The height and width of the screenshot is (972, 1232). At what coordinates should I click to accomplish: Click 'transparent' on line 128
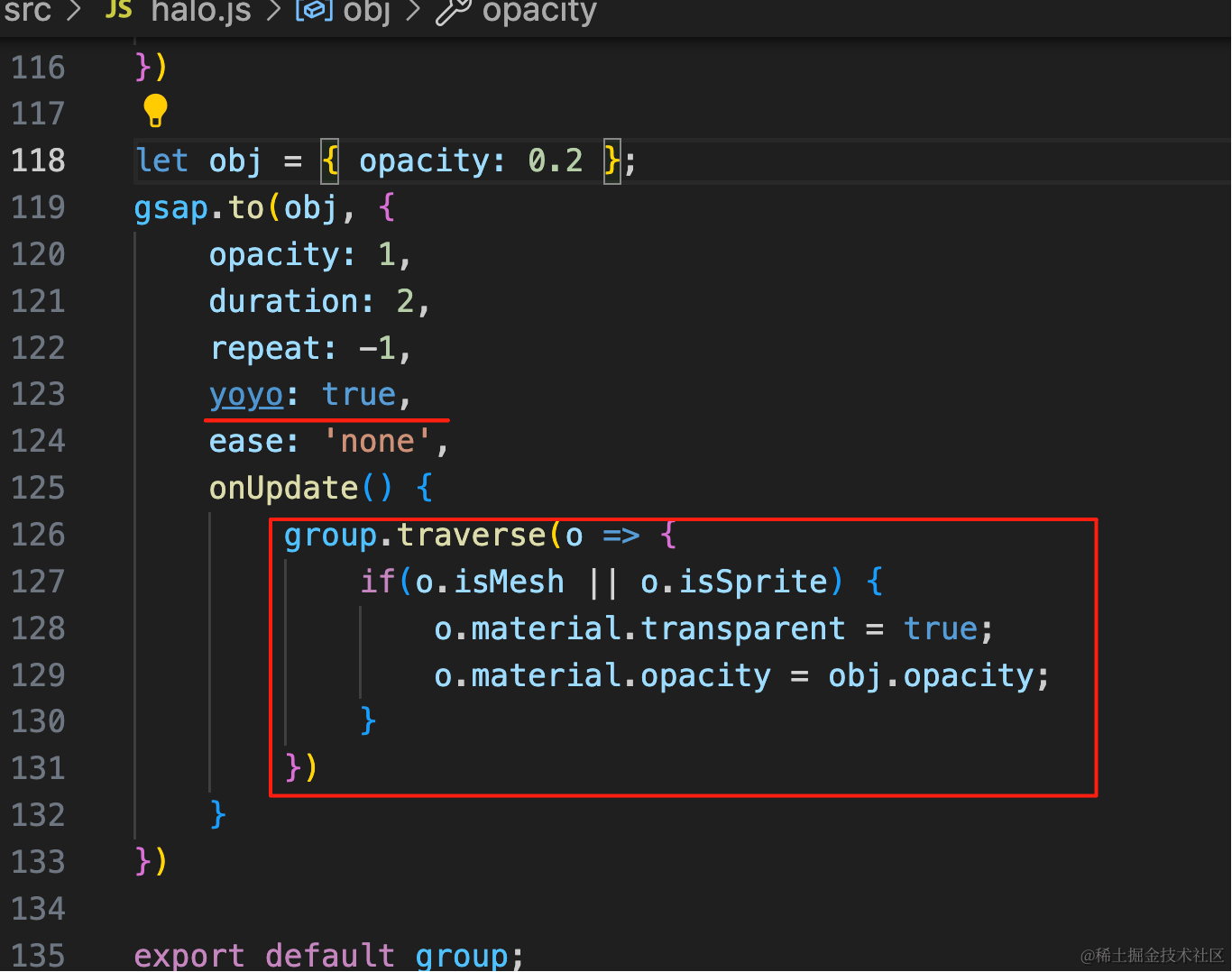(x=743, y=629)
